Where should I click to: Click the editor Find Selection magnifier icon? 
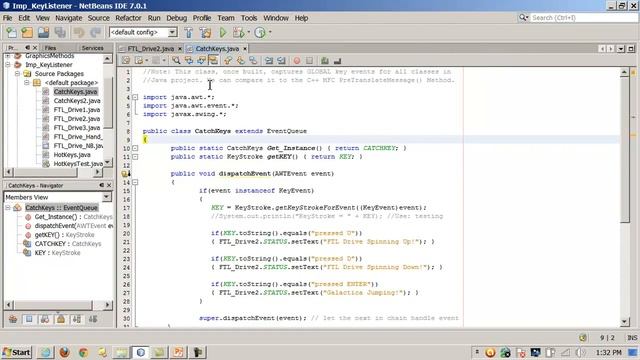tap(176, 60)
